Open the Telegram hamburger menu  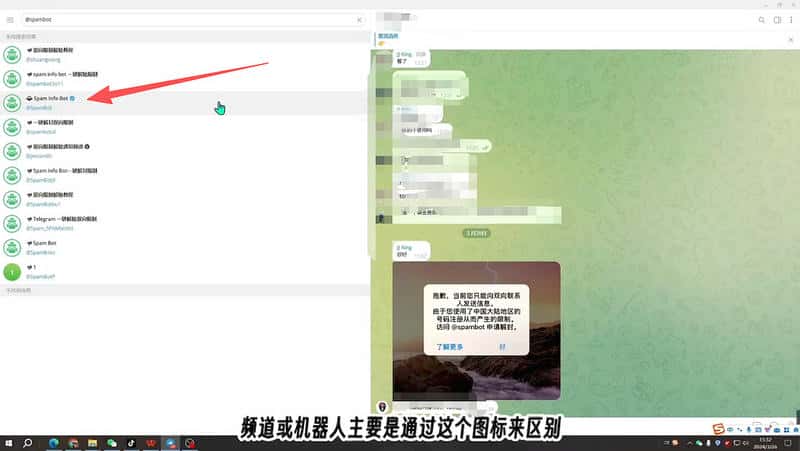coord(10,19)
